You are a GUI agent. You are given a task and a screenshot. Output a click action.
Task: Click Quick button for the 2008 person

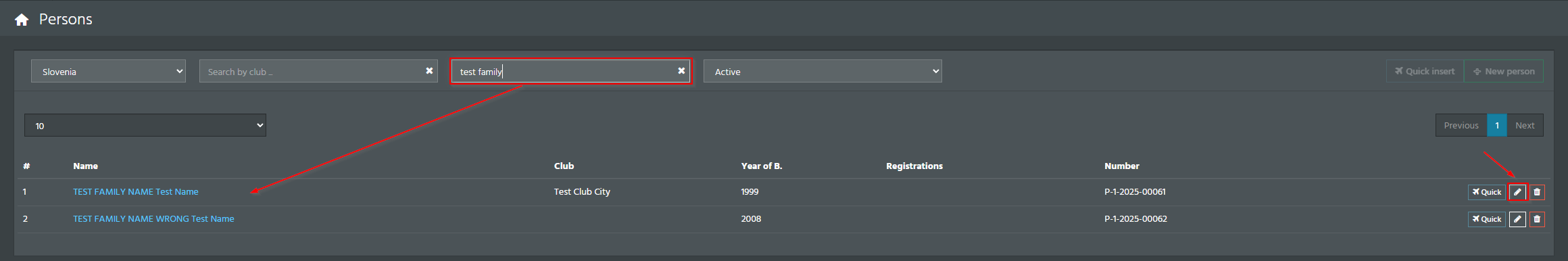coord(1486,219)
